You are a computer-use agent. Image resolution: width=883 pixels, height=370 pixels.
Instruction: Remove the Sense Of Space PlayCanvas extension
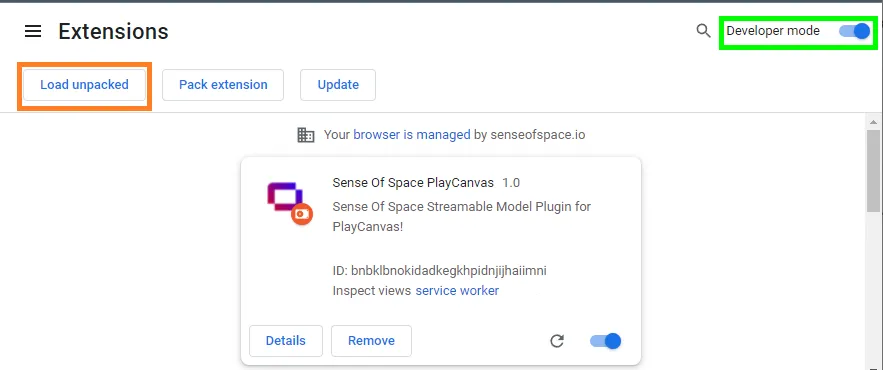point(371,341)
